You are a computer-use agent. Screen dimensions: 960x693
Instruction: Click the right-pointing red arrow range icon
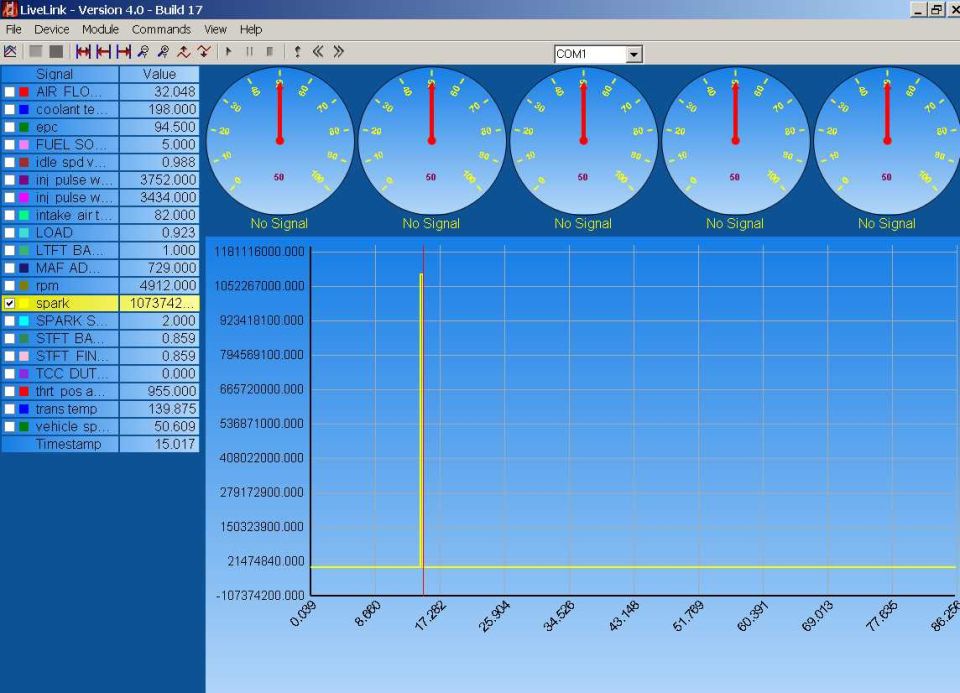[124, 52]
